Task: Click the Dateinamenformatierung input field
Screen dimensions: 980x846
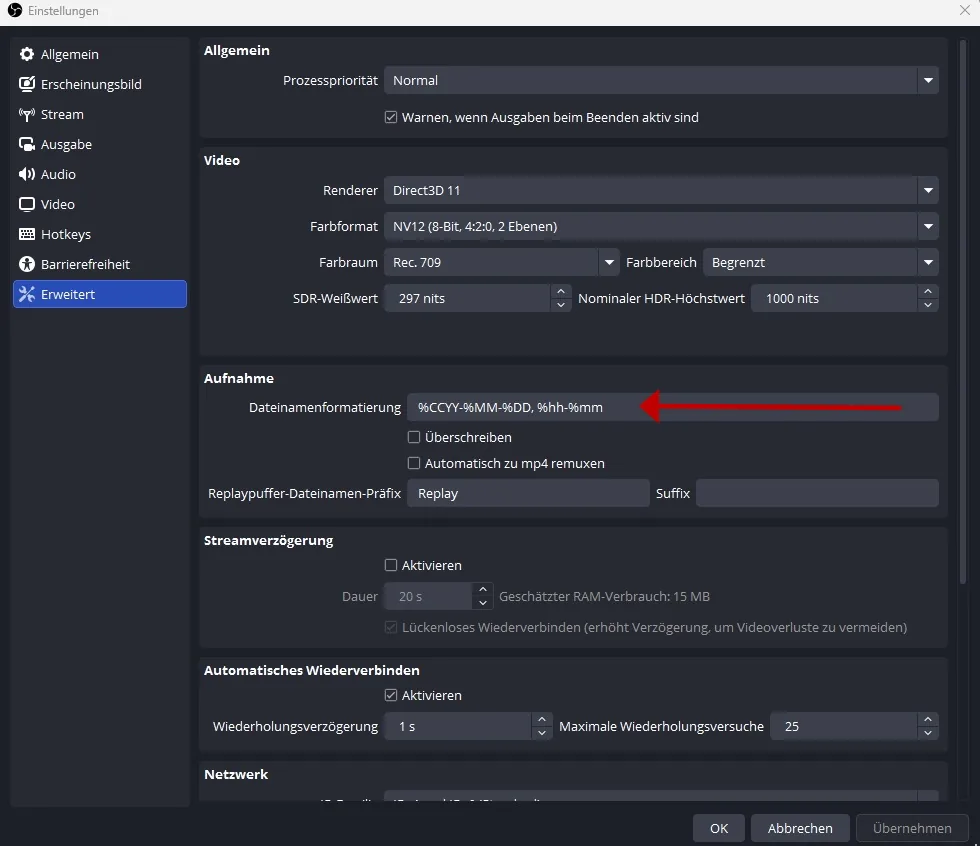Action: point(673,407)
